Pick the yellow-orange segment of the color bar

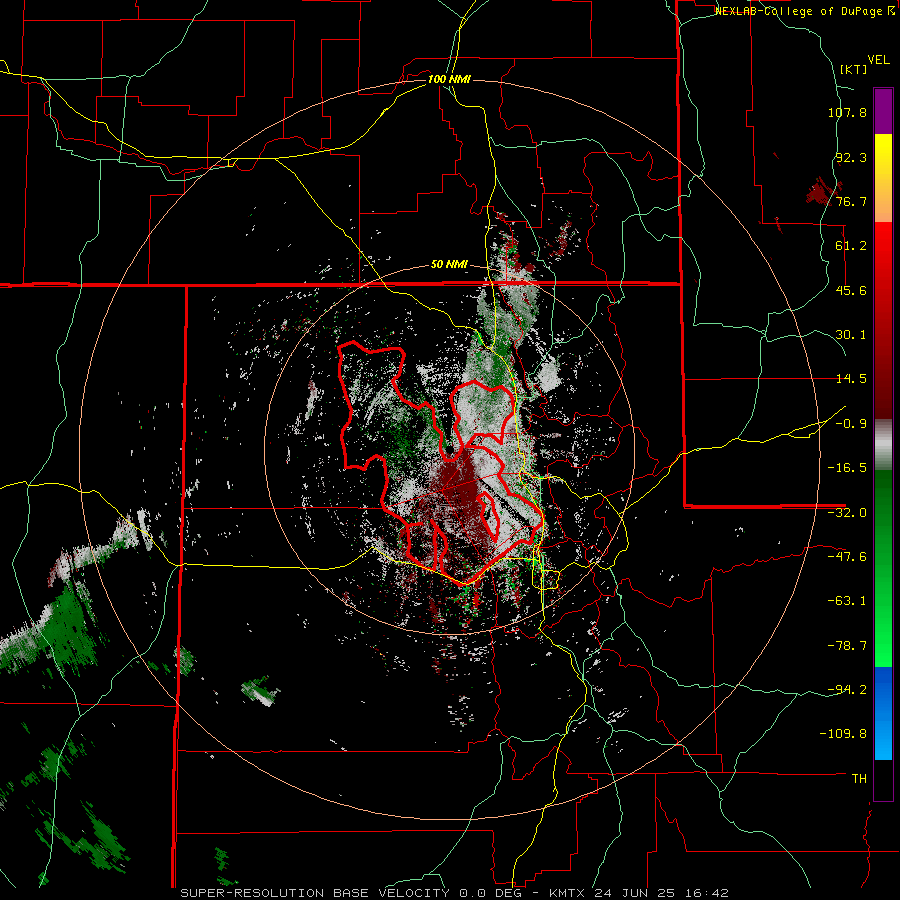(x=883, y=178)
